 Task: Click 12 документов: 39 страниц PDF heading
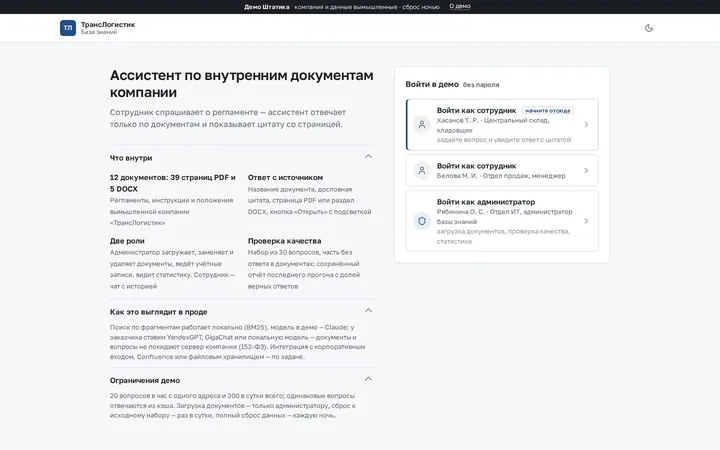[x=173, y=183]
